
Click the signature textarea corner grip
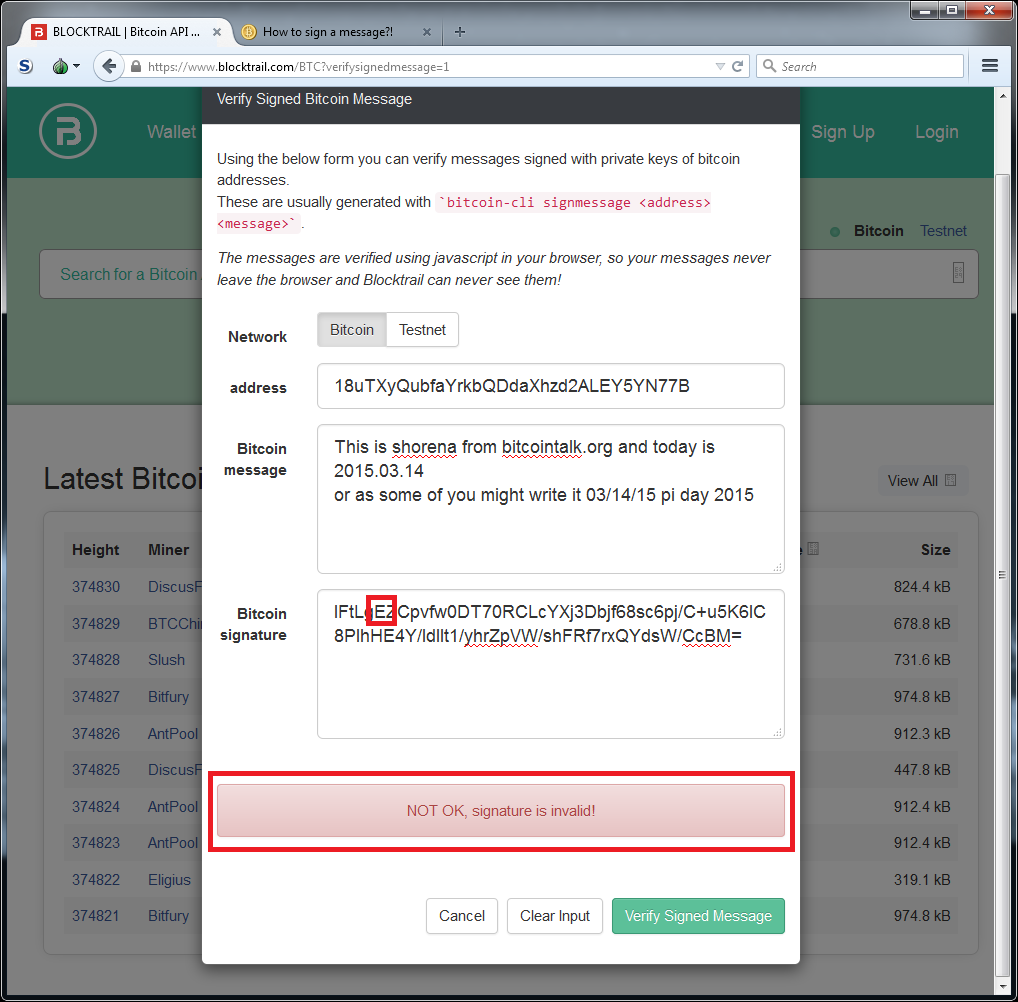778,732
